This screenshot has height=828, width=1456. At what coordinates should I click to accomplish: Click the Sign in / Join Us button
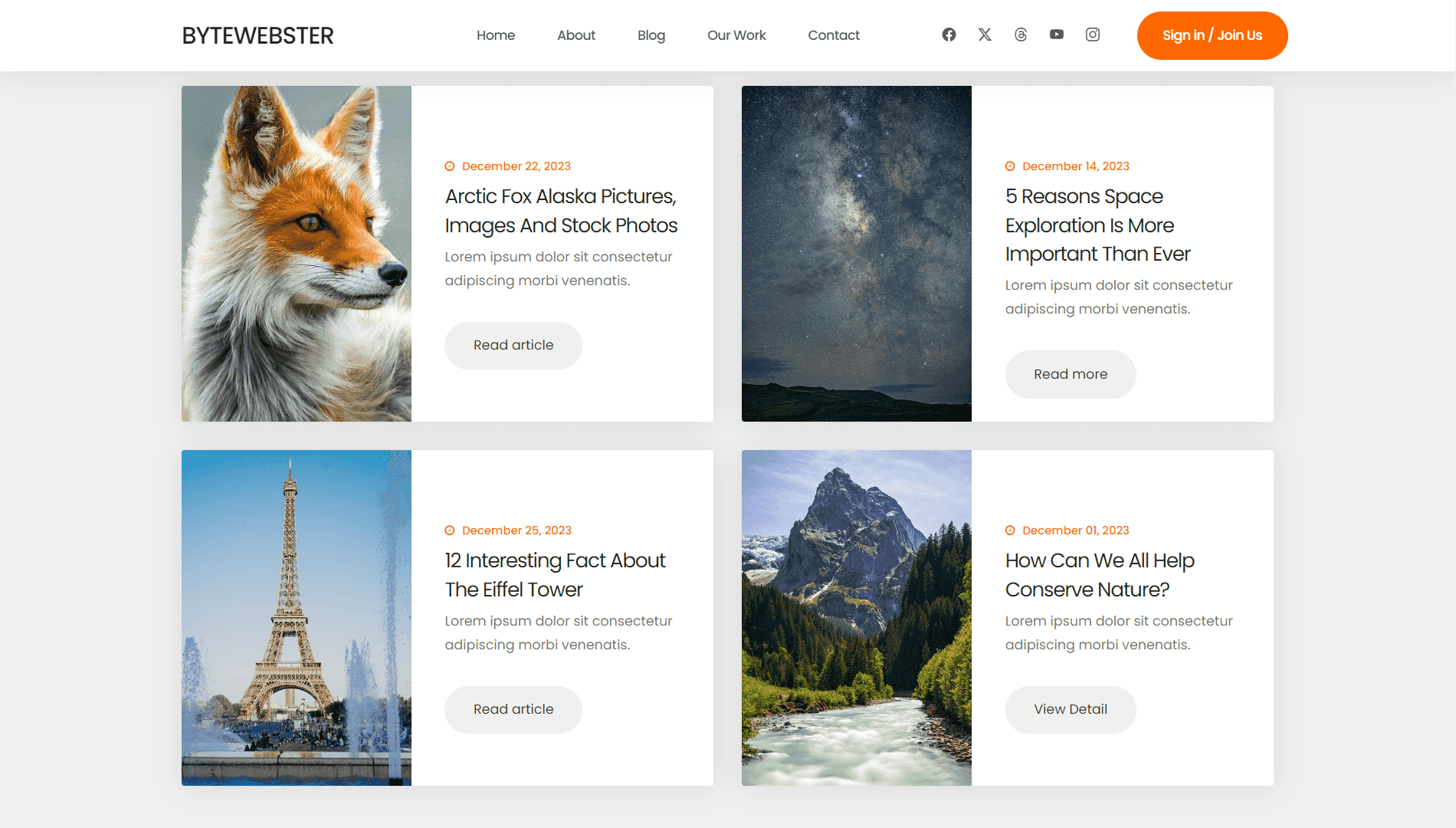(x=1212, y=35)
